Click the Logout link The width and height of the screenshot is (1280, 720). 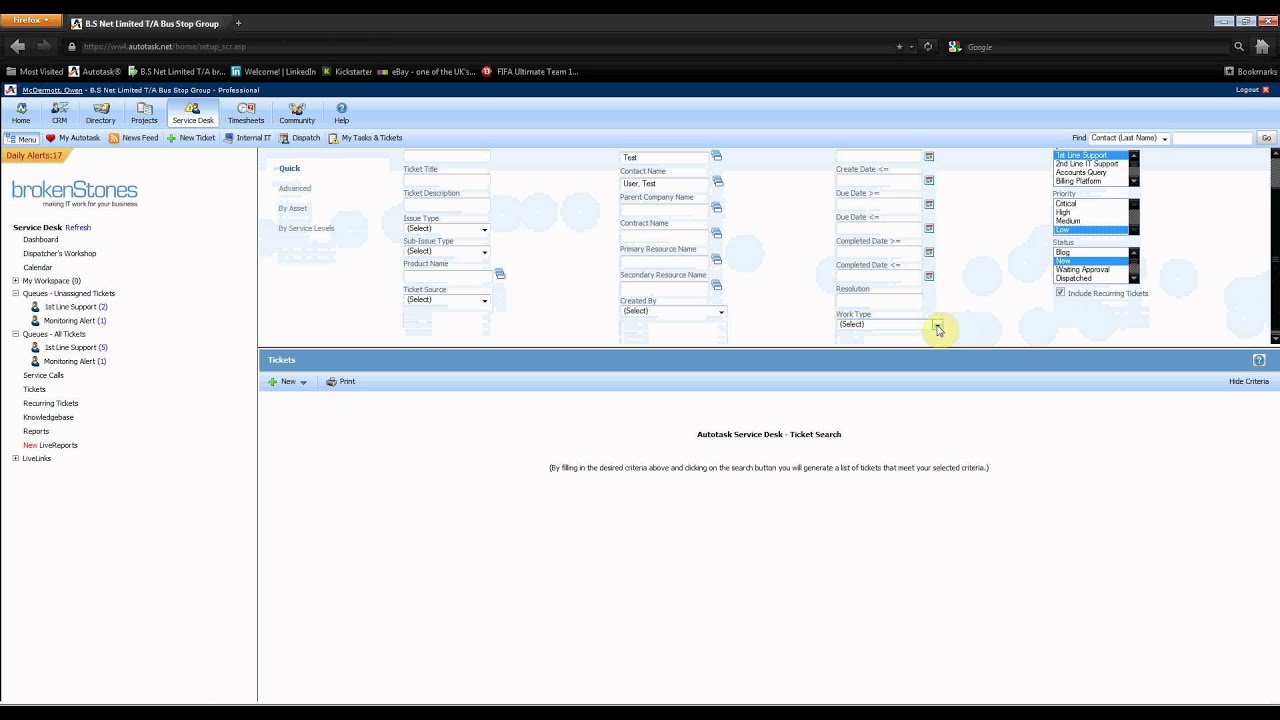tap(1247, 90)
